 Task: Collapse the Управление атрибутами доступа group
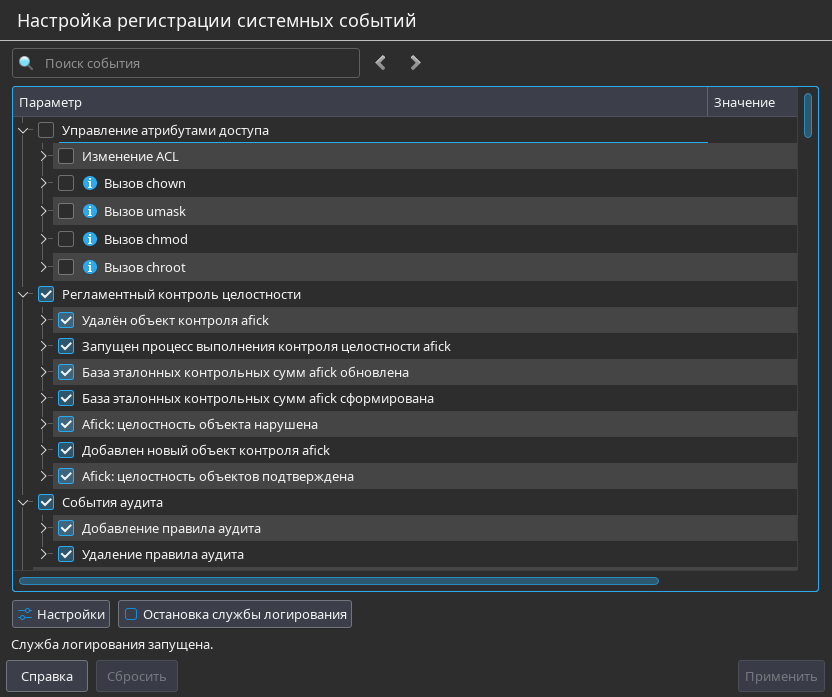[24, 130]
